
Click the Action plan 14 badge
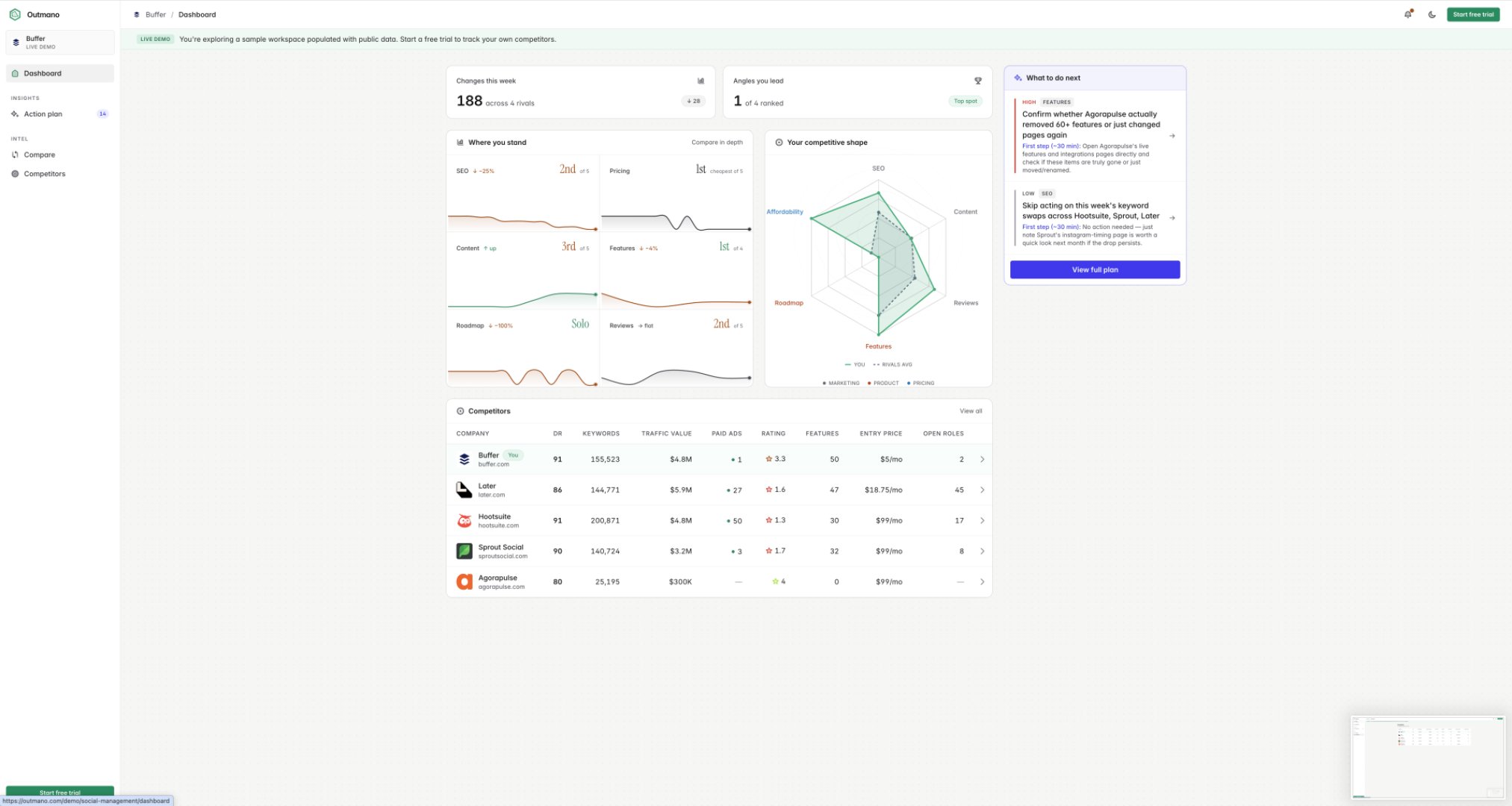pos(103,114)
